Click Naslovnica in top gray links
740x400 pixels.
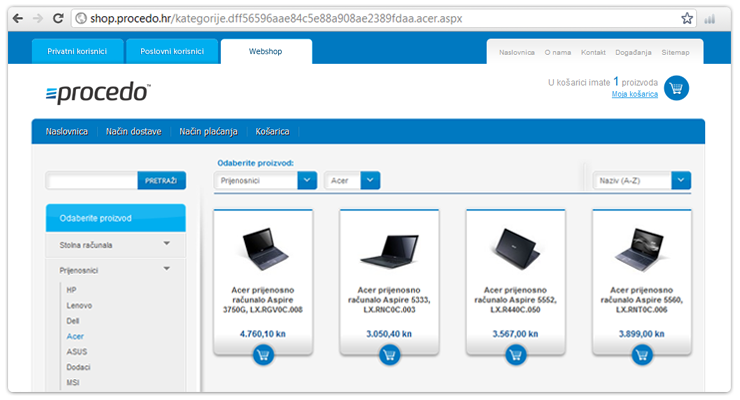point(517,52)
